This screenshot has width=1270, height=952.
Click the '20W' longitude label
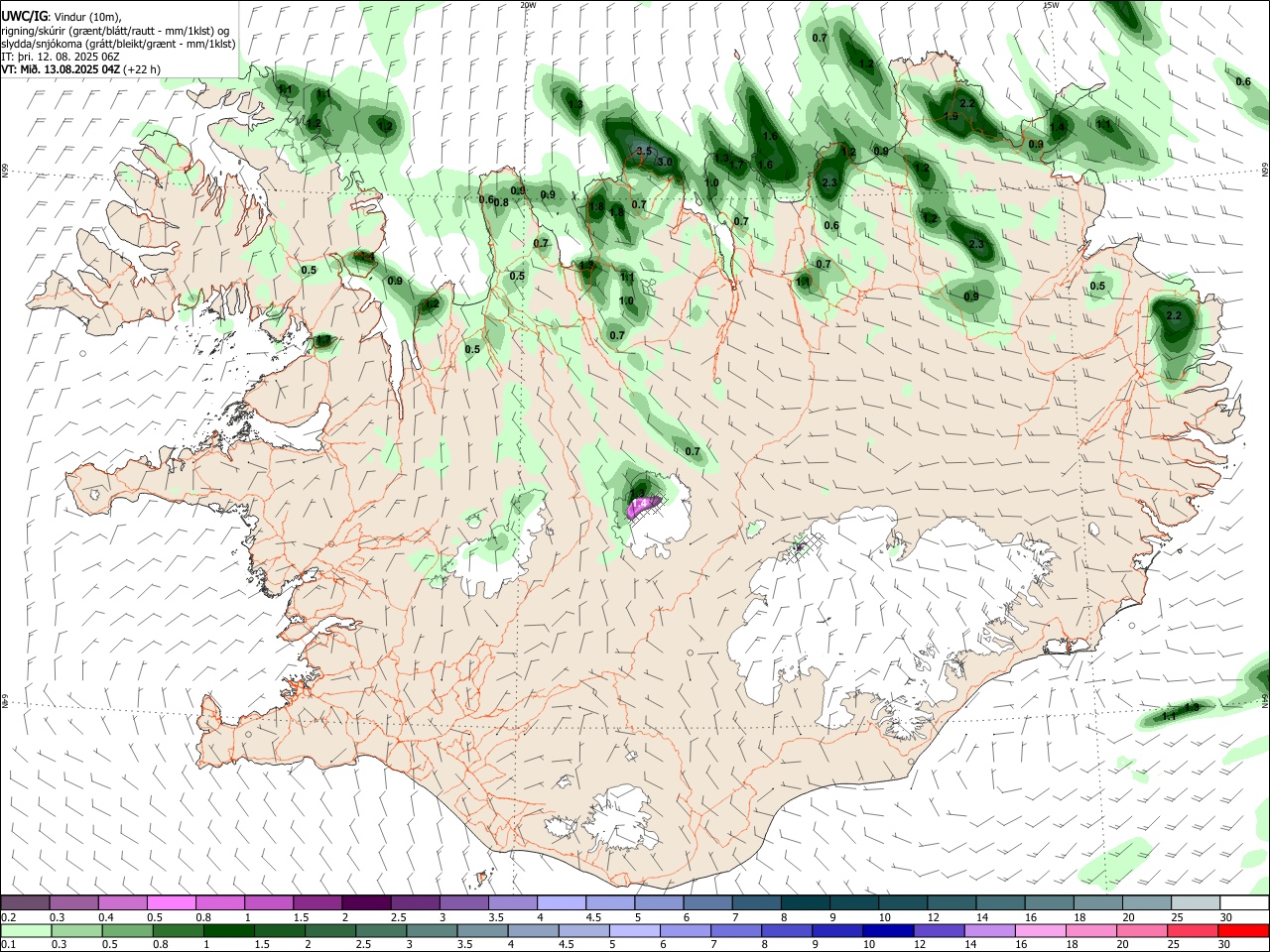[x=528, y=5]
